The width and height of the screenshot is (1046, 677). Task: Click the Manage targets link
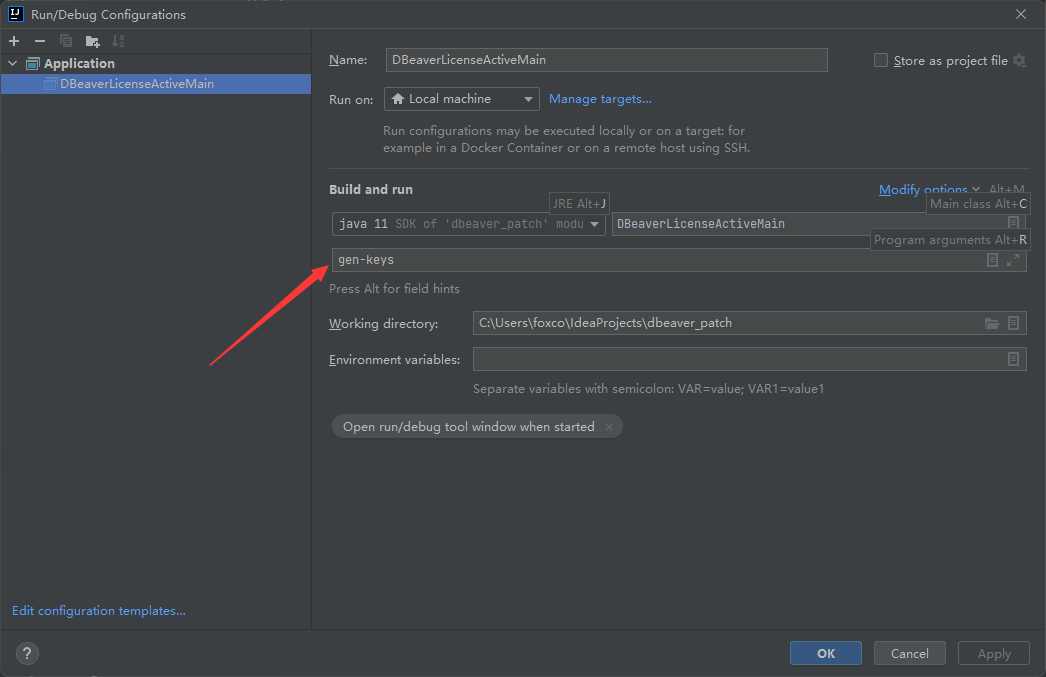click(600, 99)
